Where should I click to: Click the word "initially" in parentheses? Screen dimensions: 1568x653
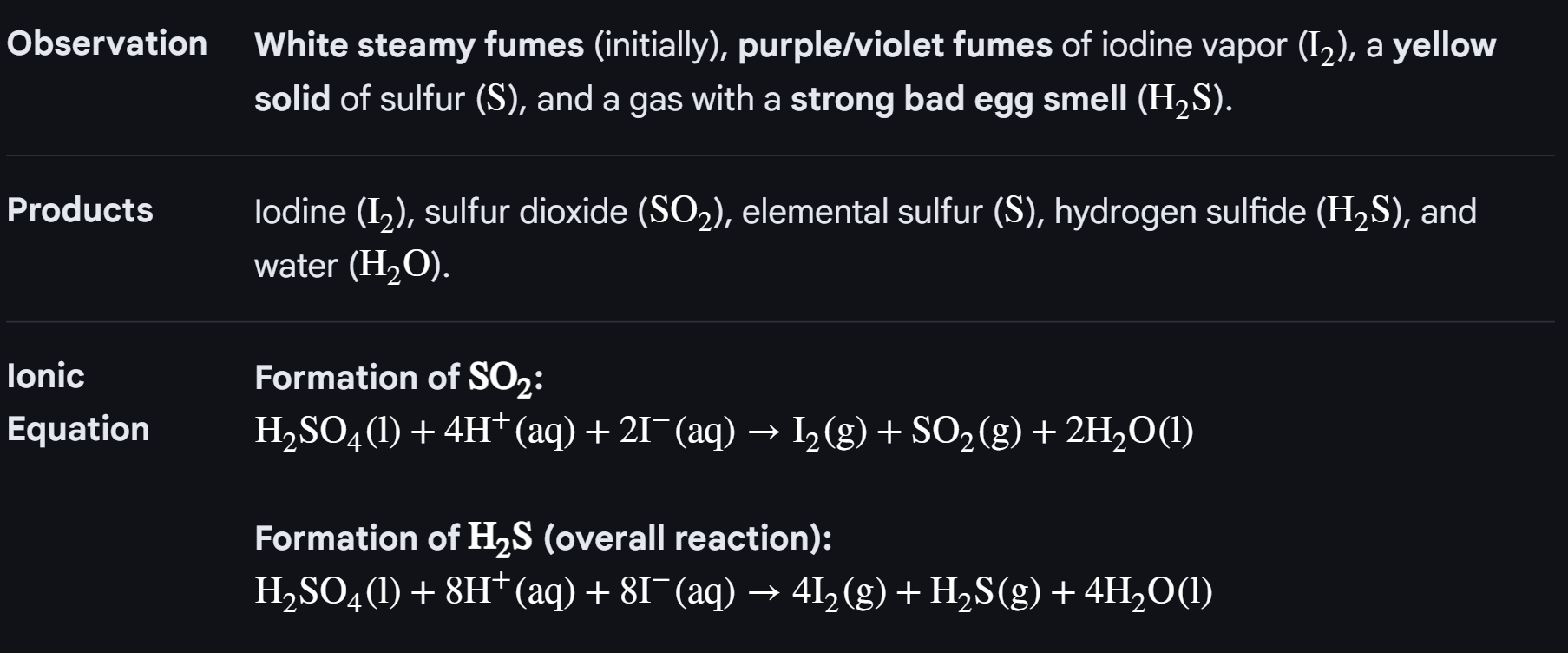tap(659, 45)
